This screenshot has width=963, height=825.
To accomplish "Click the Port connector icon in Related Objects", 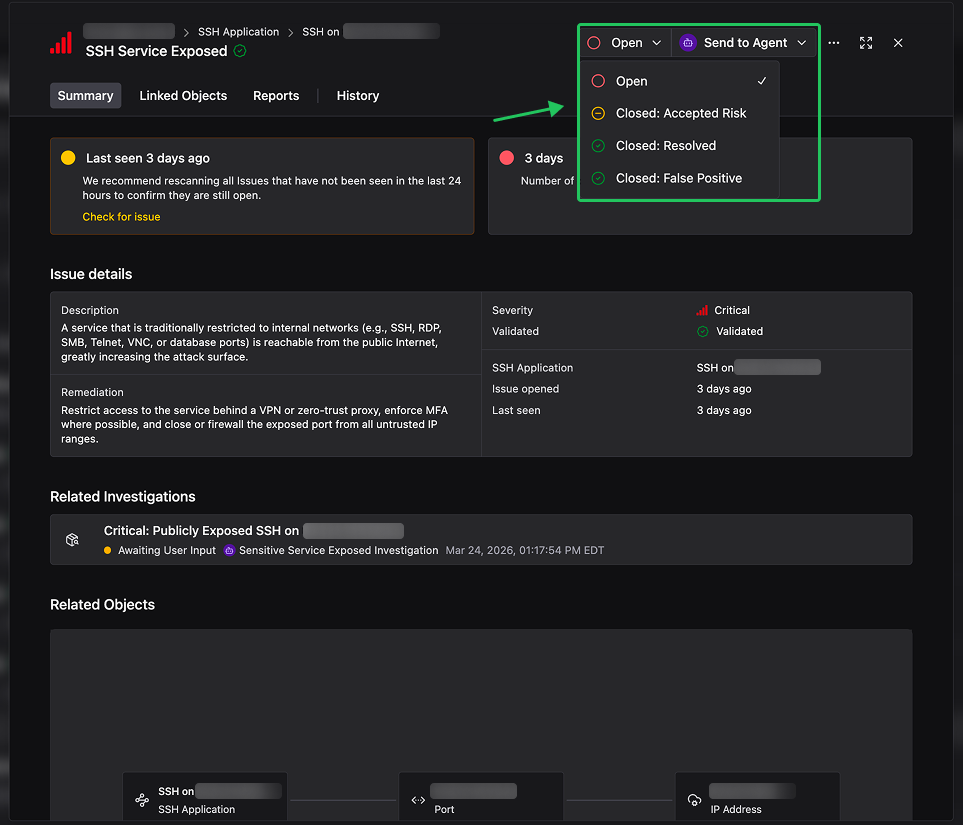I will 417,798.
